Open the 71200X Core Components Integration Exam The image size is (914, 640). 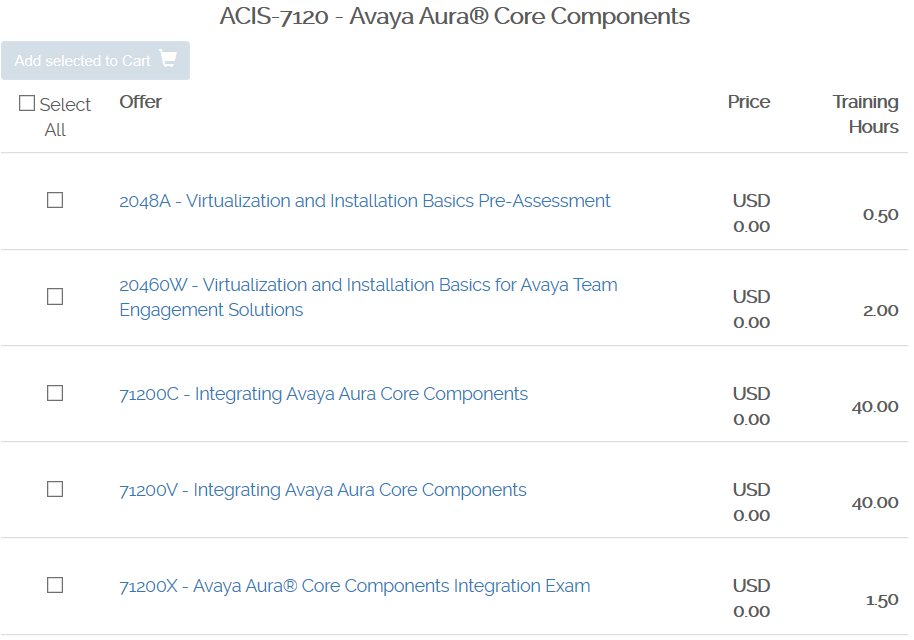click(x=354, y=586)
